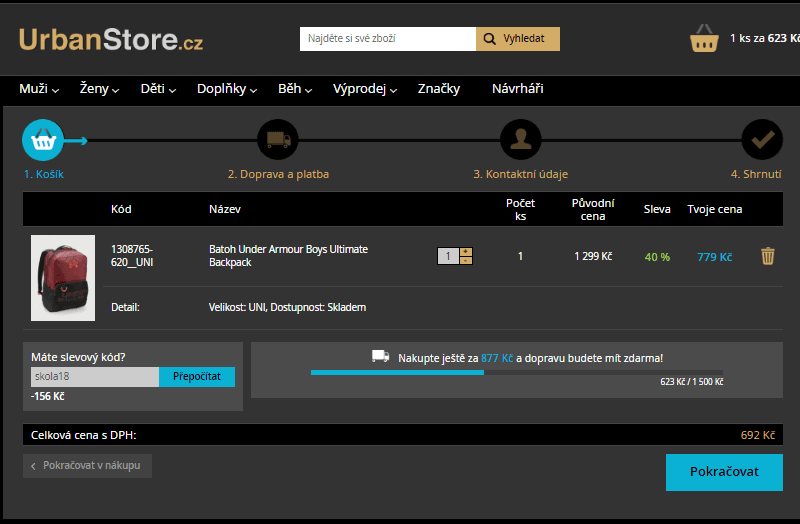Remove item with the trash icon
The width and height of the screenshot is (800, 524).
point(768,256)
